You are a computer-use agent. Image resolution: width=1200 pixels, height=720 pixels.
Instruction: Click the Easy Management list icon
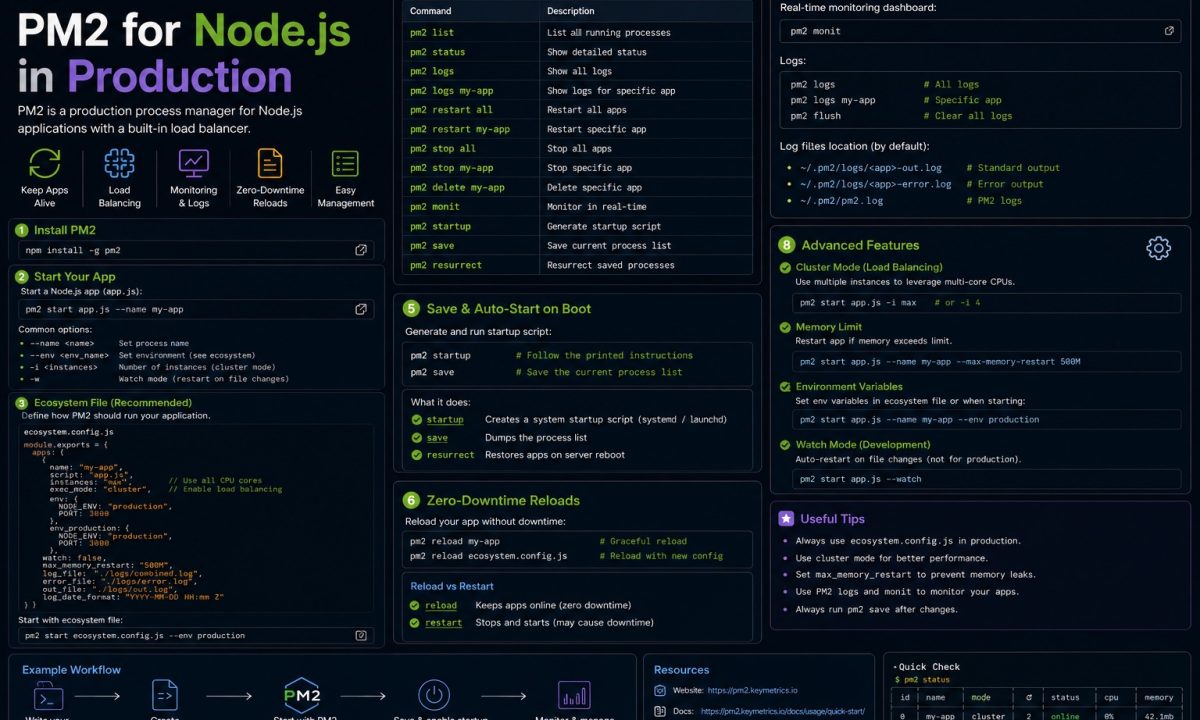point(345,163)
